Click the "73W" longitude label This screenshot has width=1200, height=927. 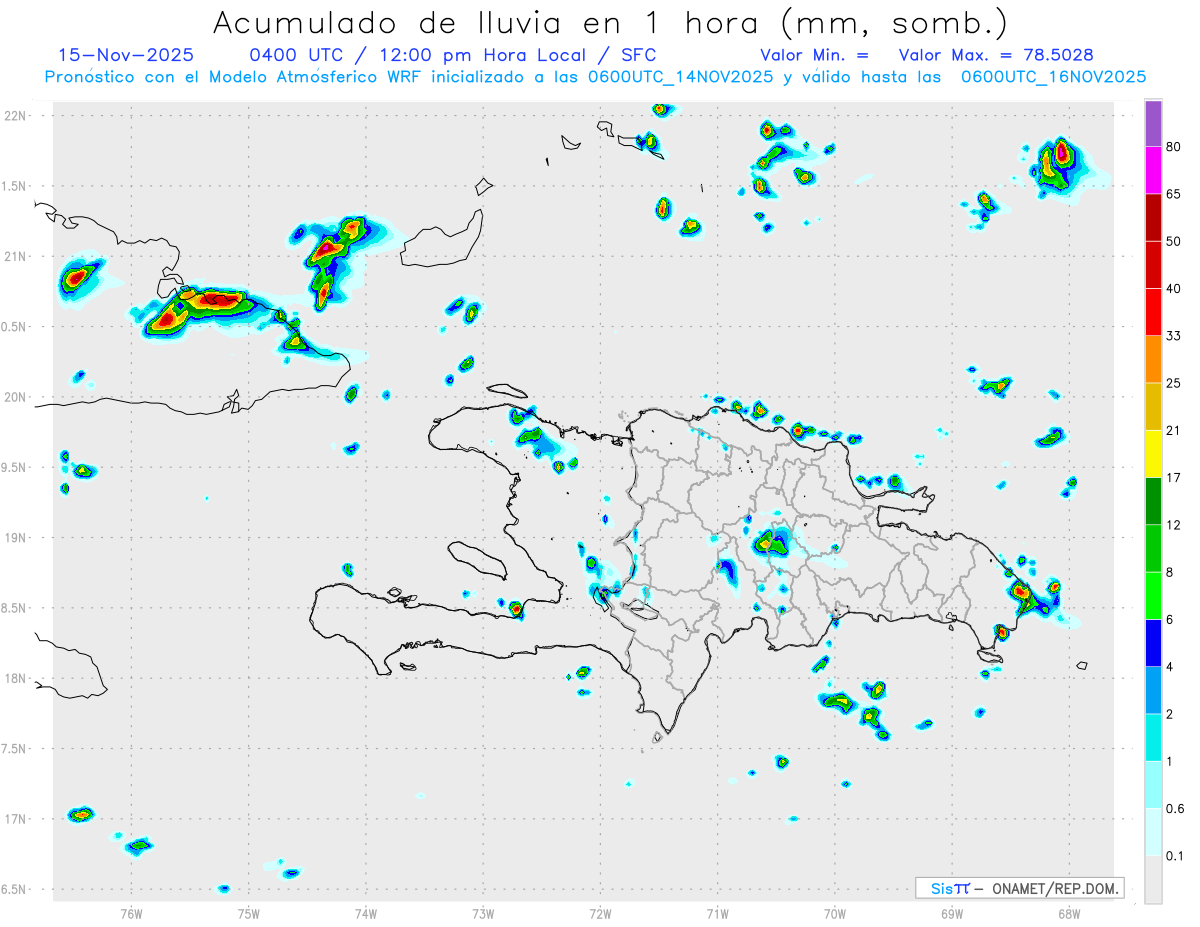483,912
